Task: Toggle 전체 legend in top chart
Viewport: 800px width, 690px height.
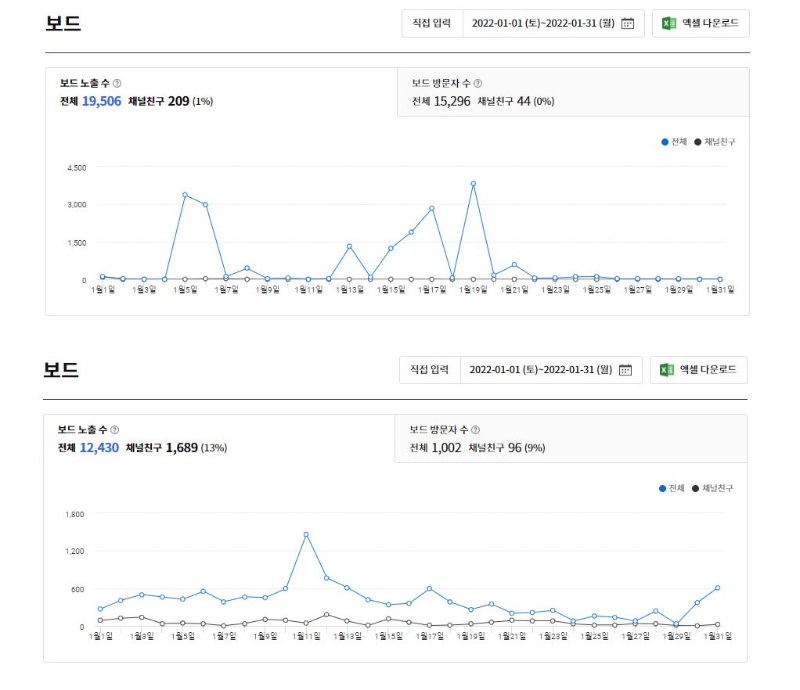Action: coord(674,142)
